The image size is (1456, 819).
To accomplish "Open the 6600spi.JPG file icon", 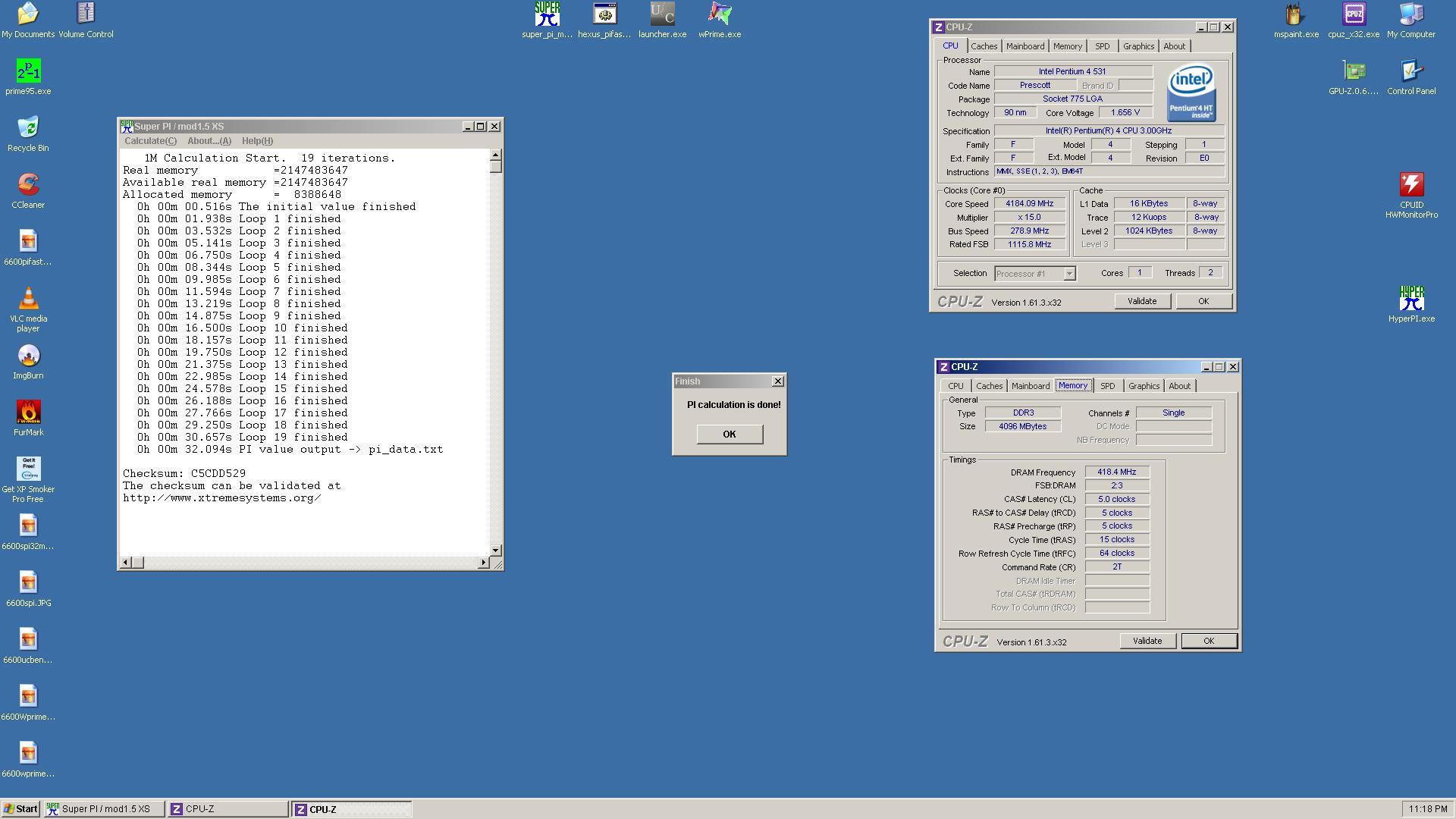I will tap(28, 588).
